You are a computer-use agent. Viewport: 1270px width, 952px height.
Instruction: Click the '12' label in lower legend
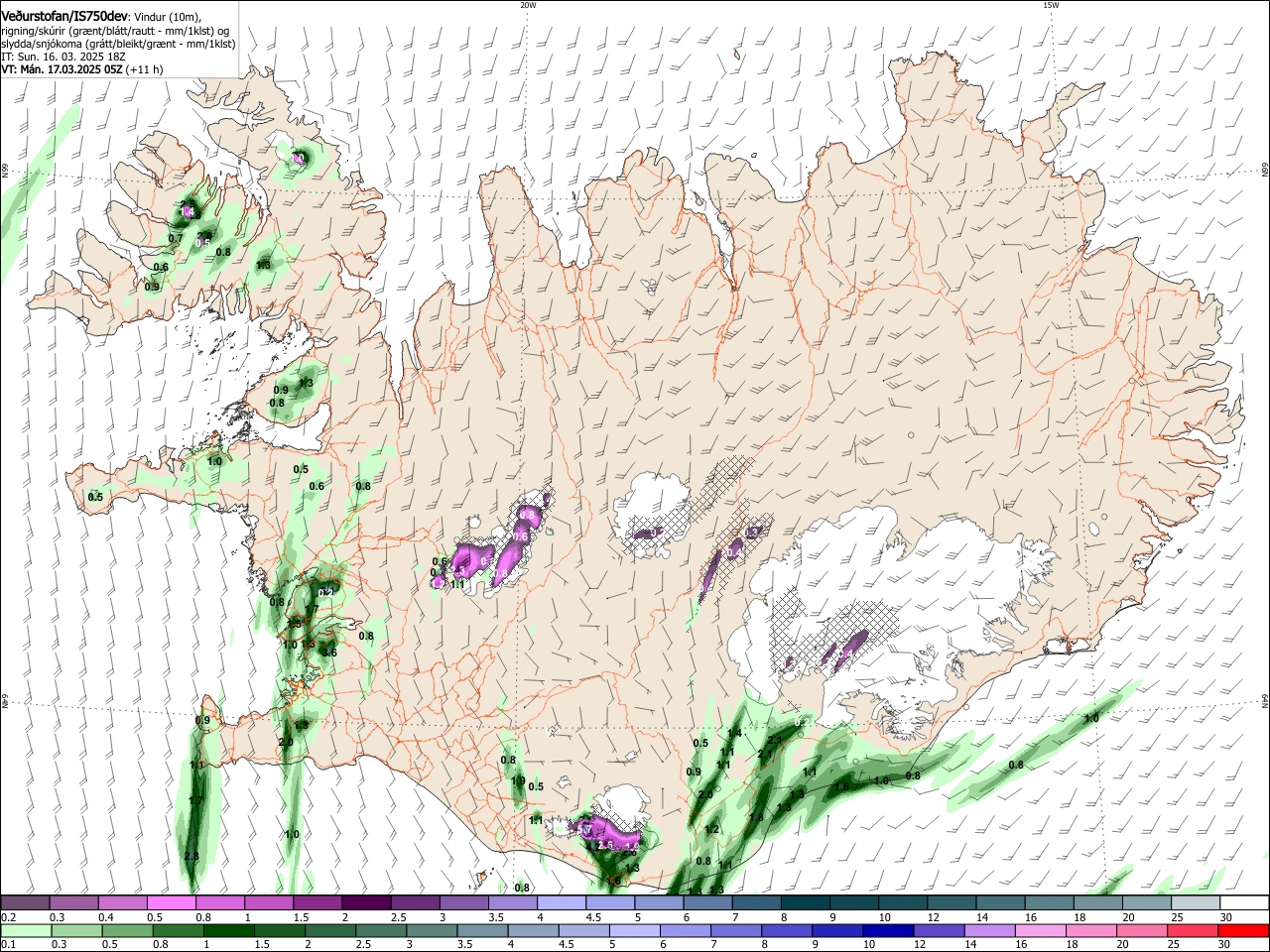(x=920, y=945)
